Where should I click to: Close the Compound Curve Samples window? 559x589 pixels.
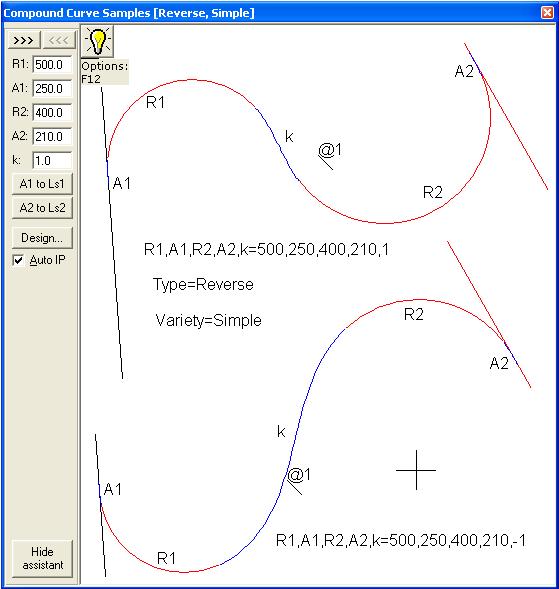tap(547, 12)
